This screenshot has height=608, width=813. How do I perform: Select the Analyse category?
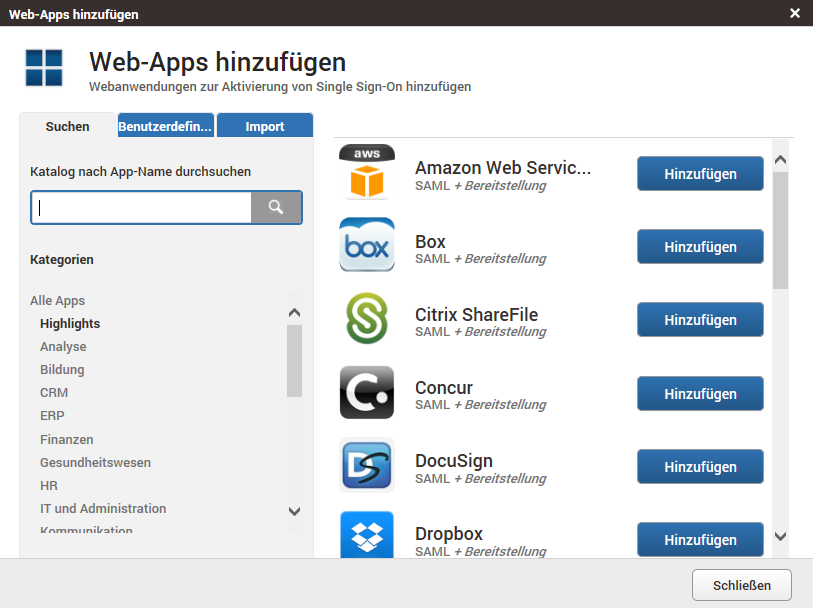(63, 346)
